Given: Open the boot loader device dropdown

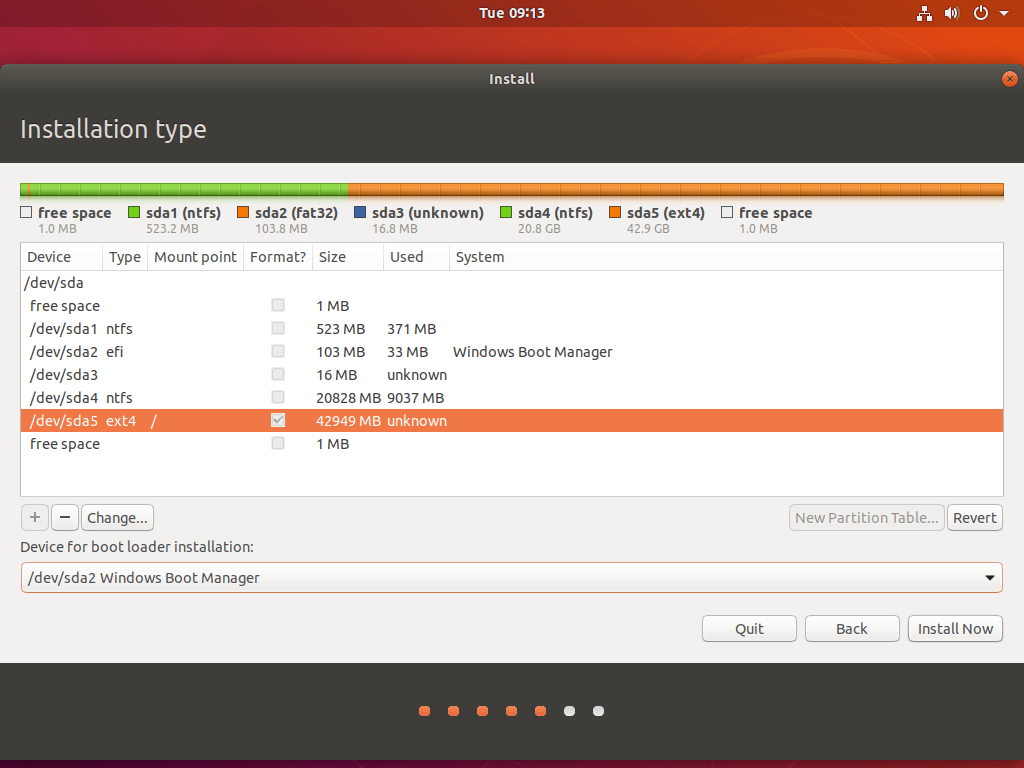Looking at the screenshot, I should pos(511,577).
